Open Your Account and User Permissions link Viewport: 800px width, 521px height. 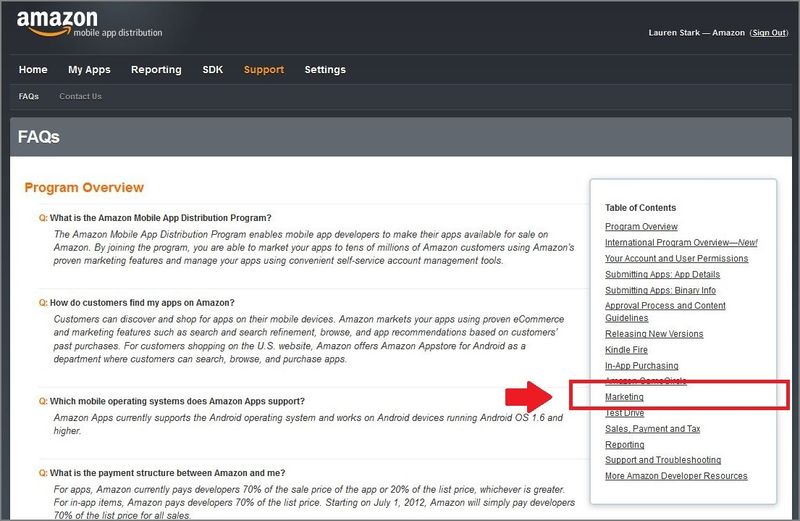[677, 258]
